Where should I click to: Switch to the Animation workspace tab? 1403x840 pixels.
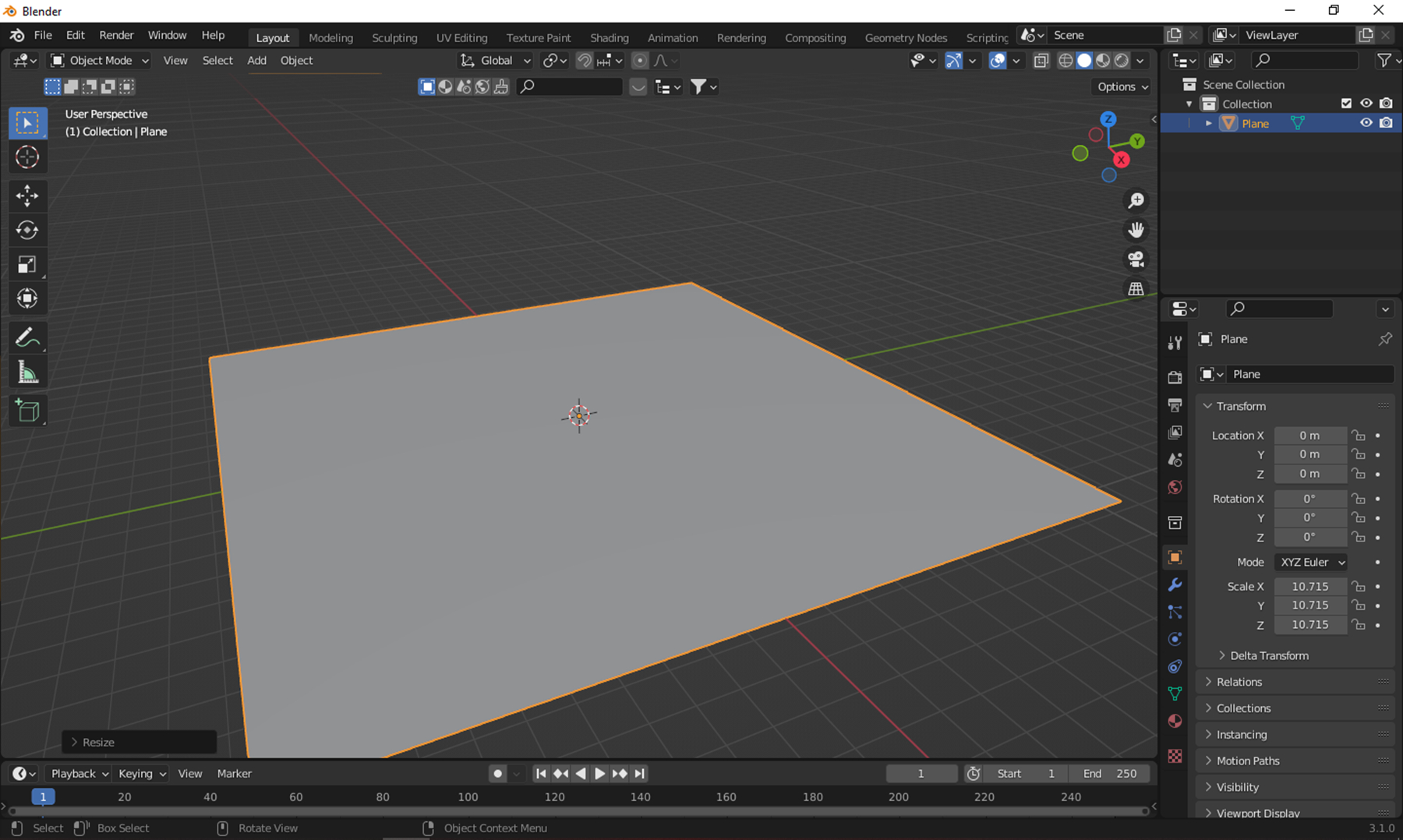click(673, 37)
